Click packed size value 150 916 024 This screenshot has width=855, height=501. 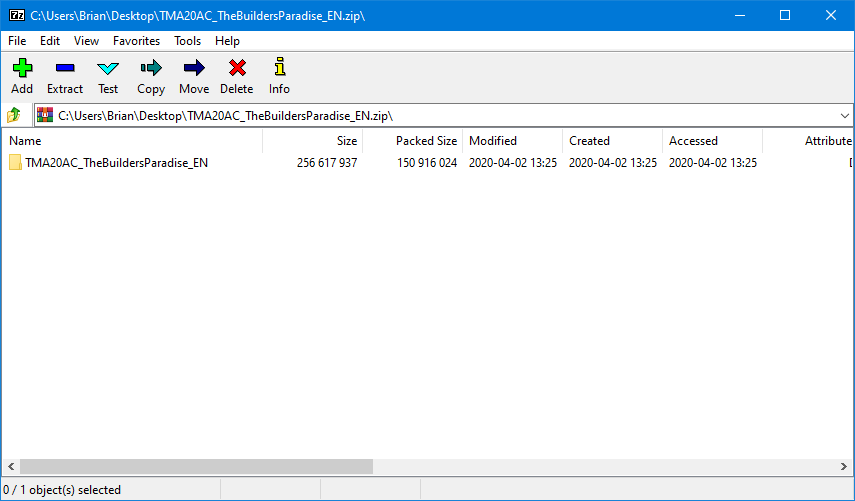[427, 162]
